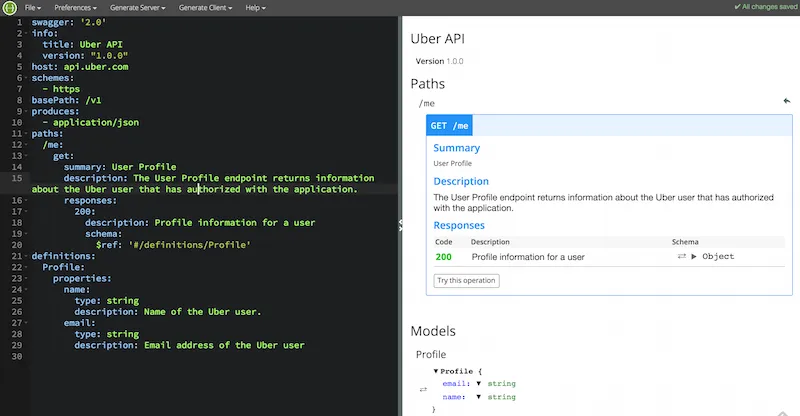Fold the definitions block at line 21
Screen dimensions: 800x416
(x=26, y=256)
